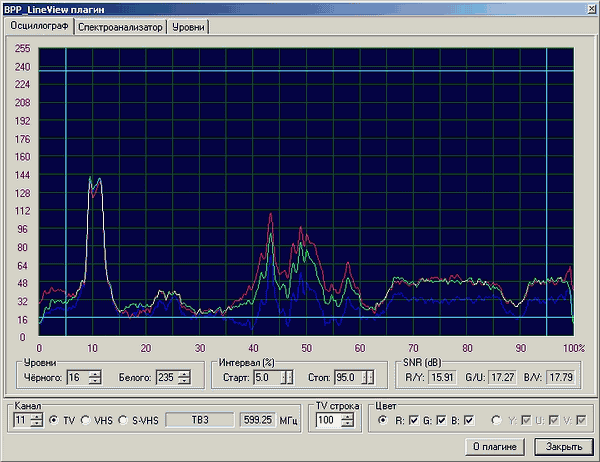Image resolution: width=600 pixels, height=462 pixels.
Task: Toggle the R color checkbox
Action: [414, 420]
